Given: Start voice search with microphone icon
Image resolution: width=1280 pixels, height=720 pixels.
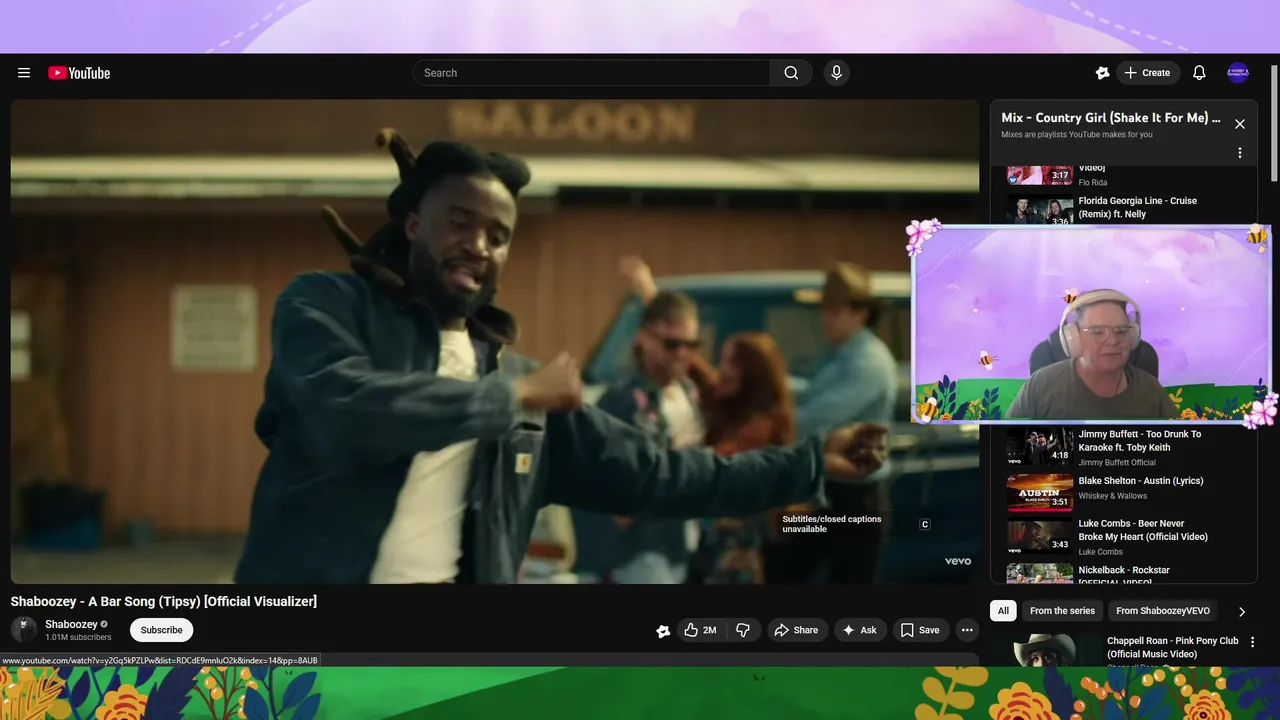Looking at the screenshot, I should (837, 73).
